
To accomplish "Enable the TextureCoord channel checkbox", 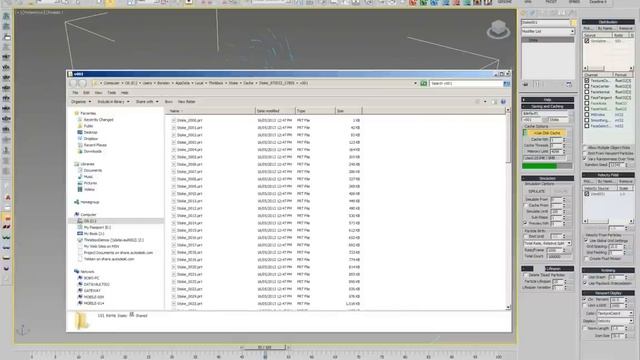I will tap(587, 81).
